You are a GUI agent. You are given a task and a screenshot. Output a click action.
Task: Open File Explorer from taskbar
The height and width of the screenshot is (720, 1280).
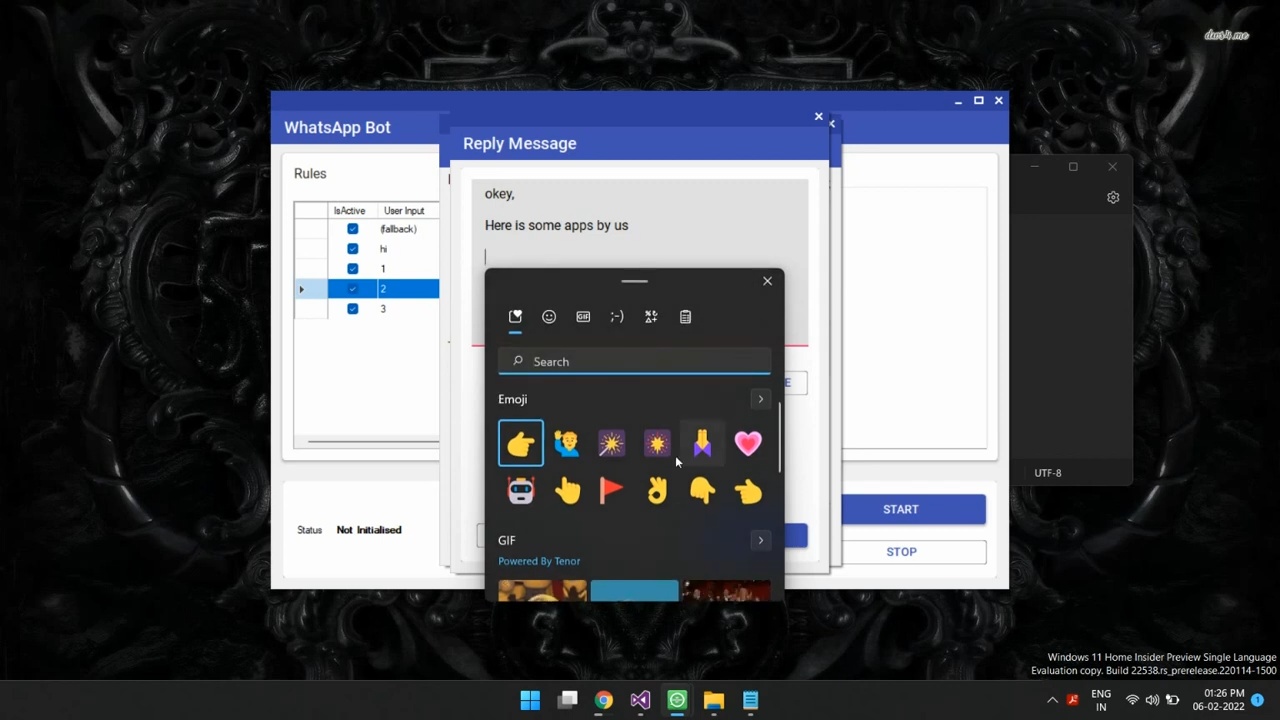click(714, 700)
